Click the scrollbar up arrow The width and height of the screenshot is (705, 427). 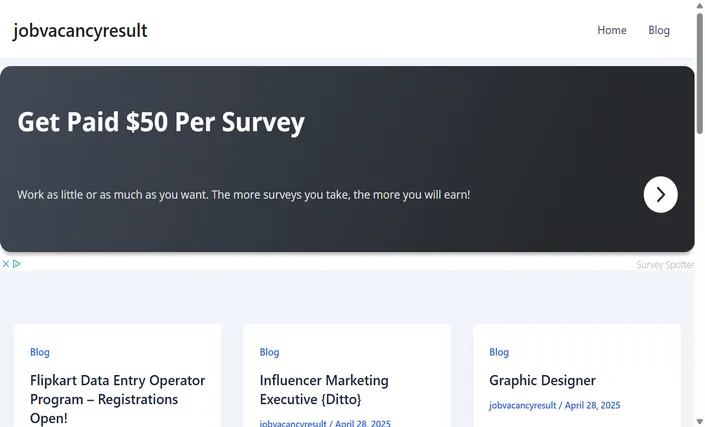700,5
